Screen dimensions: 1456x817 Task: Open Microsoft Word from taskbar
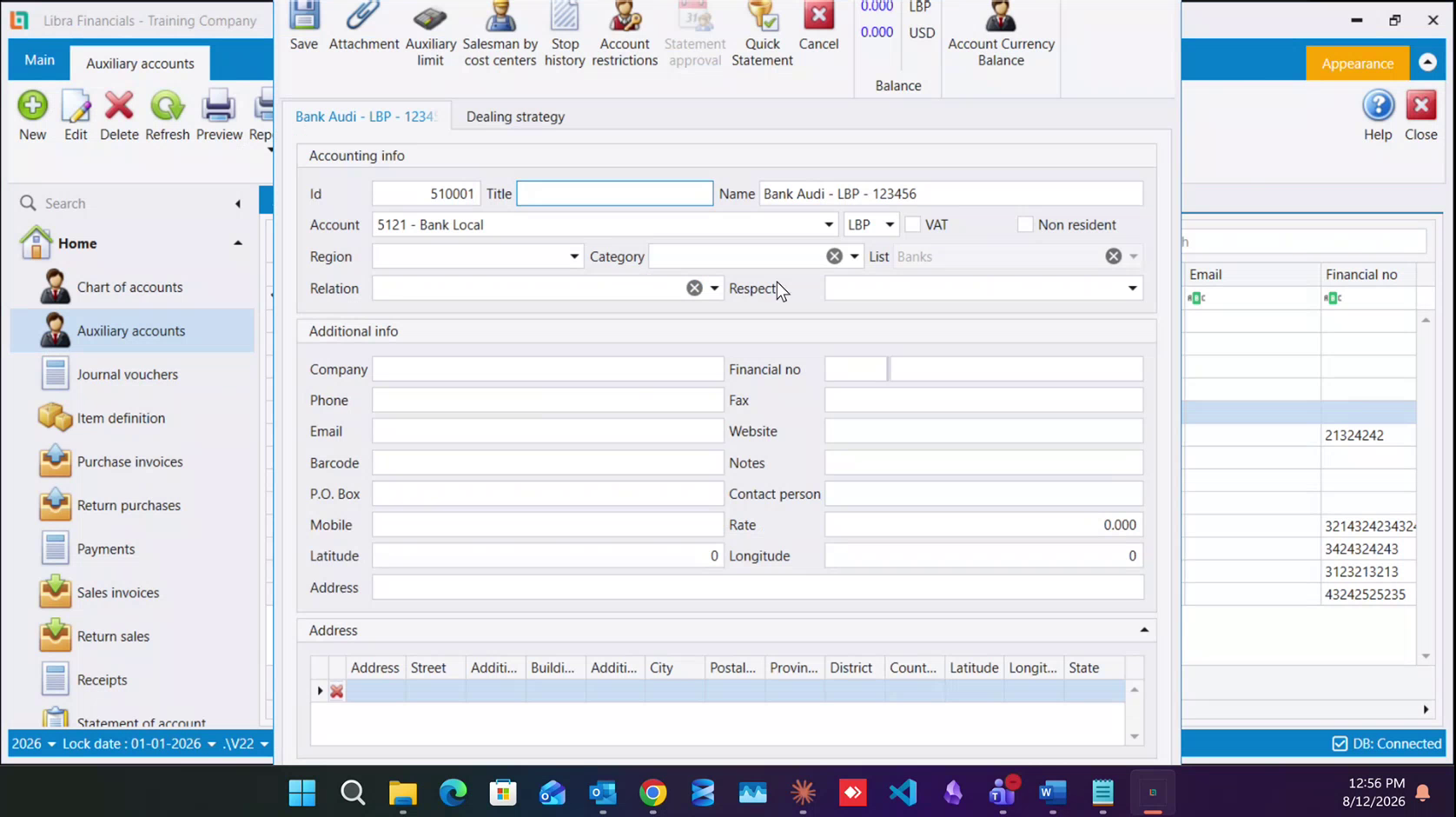[x=1053, y=792]
